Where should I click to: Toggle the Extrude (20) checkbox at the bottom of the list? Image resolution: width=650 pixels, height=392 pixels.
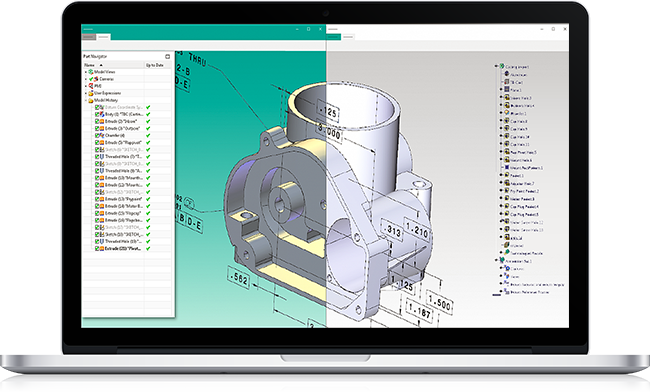[x=97, y=249]
